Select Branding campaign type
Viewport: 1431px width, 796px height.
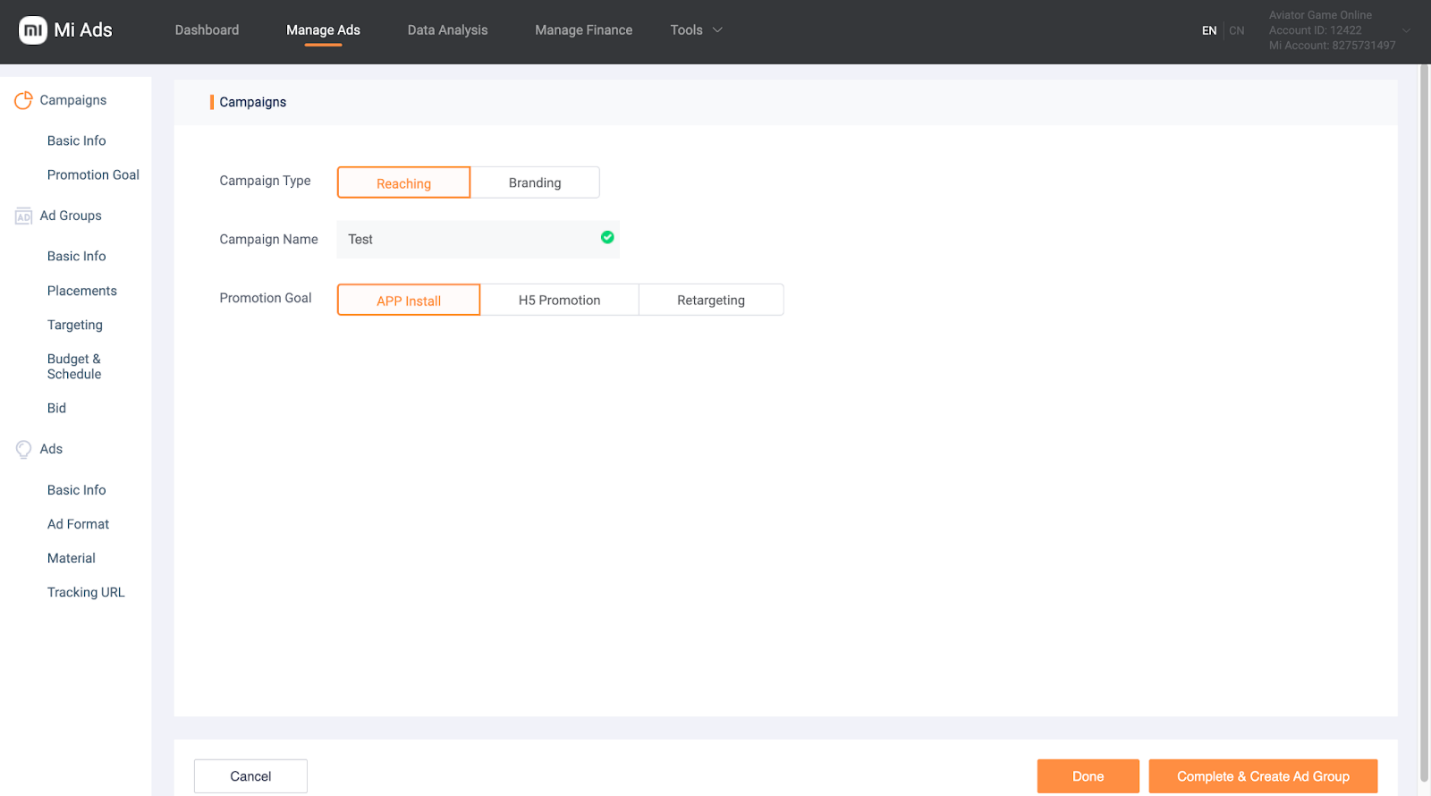(535, 183)
